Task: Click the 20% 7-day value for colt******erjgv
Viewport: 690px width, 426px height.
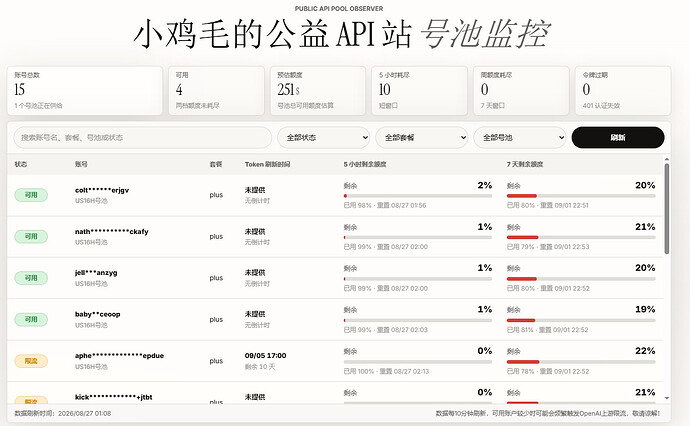Action: (x=645, y=185)
